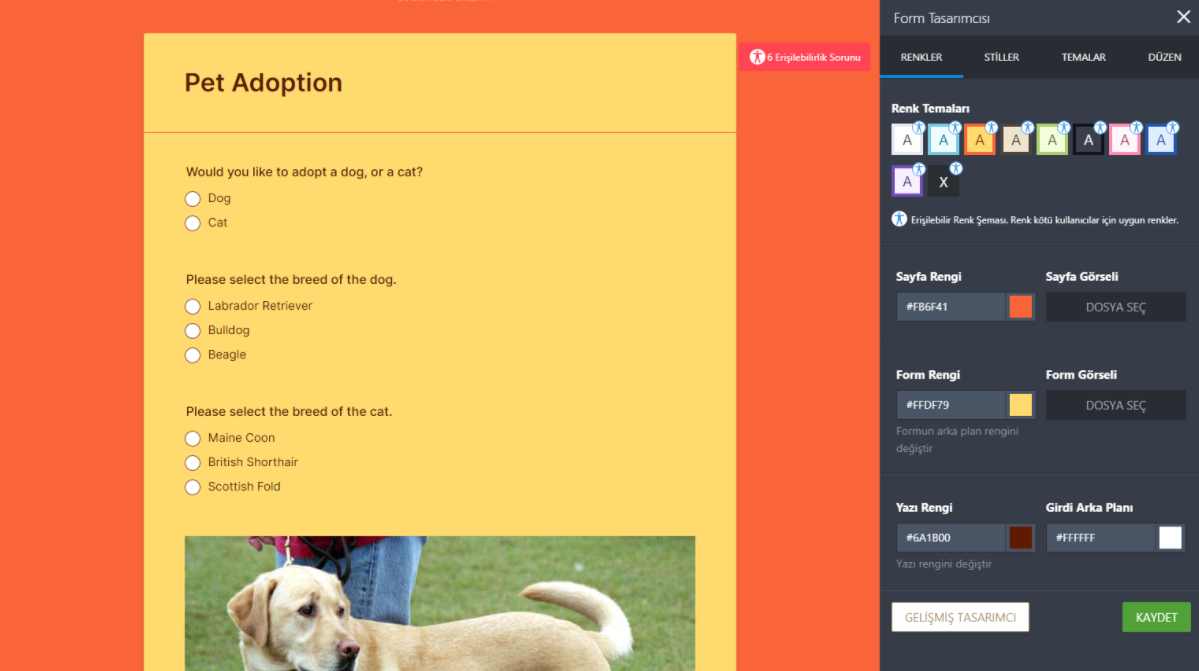This screenshot has height=671, width=1199.
Task: Open the STİLLER tab
Action: (1001, 57)
